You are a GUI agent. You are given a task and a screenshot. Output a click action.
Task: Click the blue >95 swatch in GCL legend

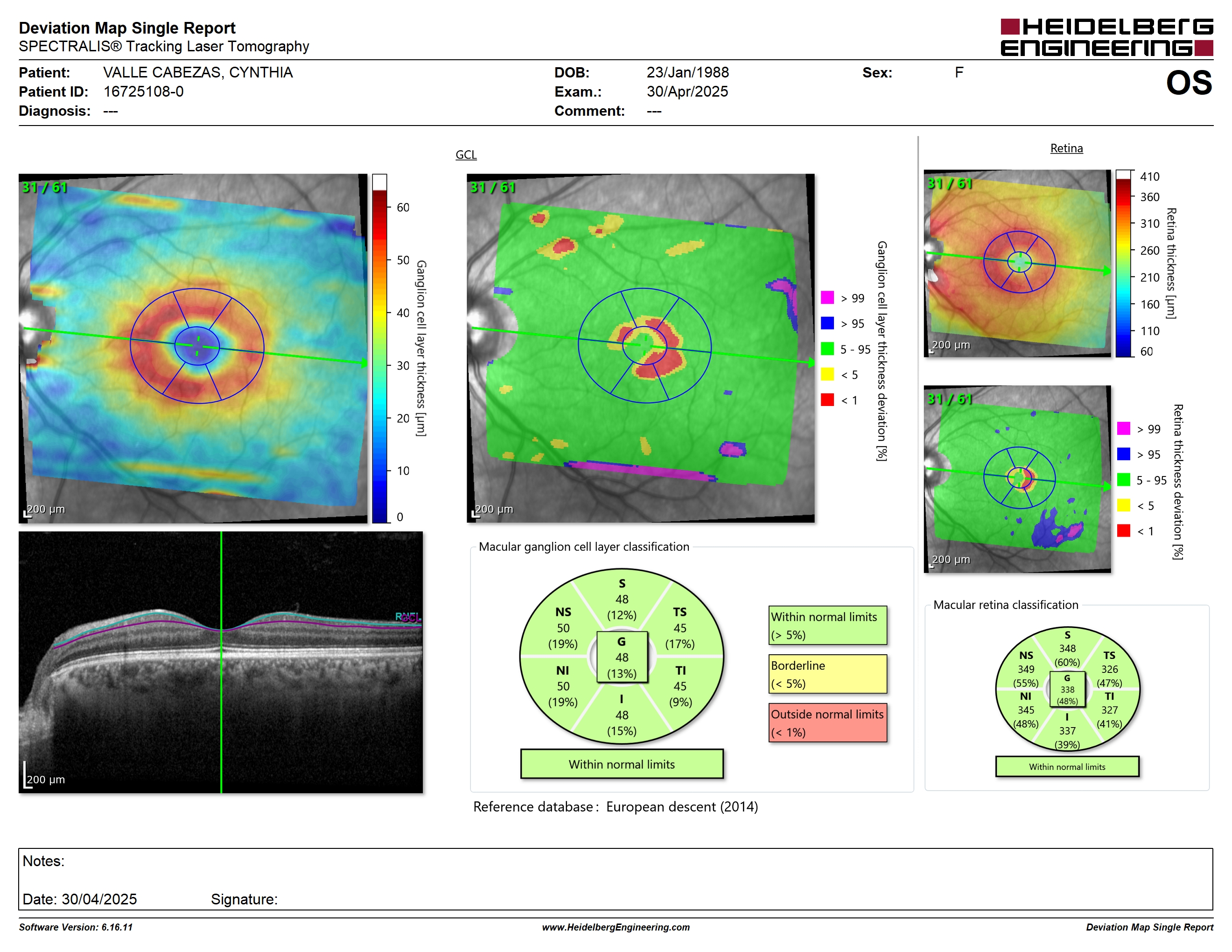click(827, 322)
